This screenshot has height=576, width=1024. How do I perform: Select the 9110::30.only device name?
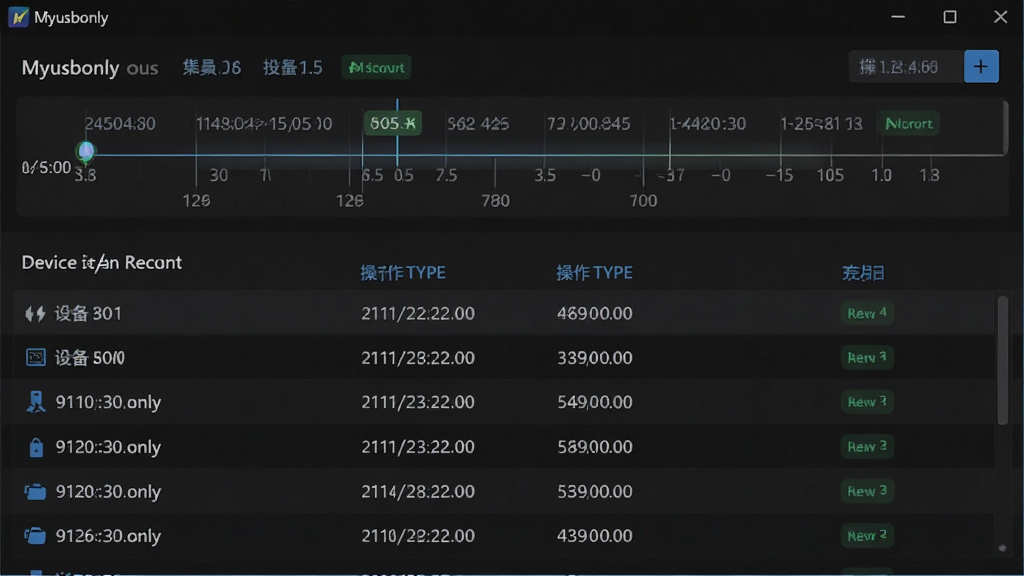[108, 402]
